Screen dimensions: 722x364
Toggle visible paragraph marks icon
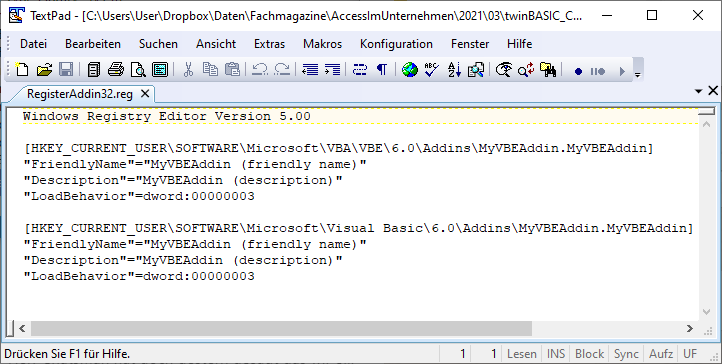tap(382, 70)
